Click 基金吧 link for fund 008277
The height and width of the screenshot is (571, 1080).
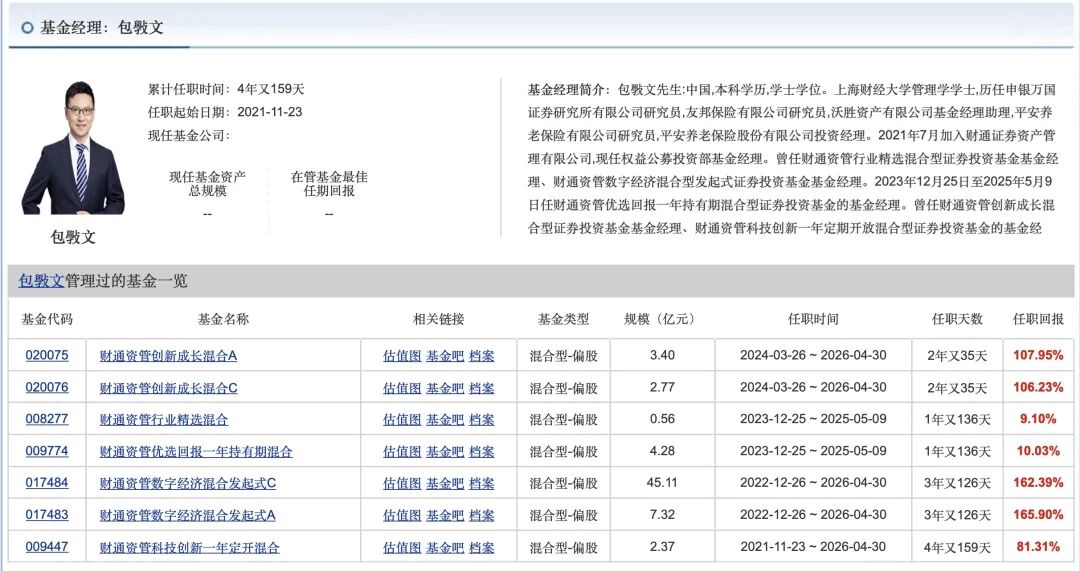(445, 419)
